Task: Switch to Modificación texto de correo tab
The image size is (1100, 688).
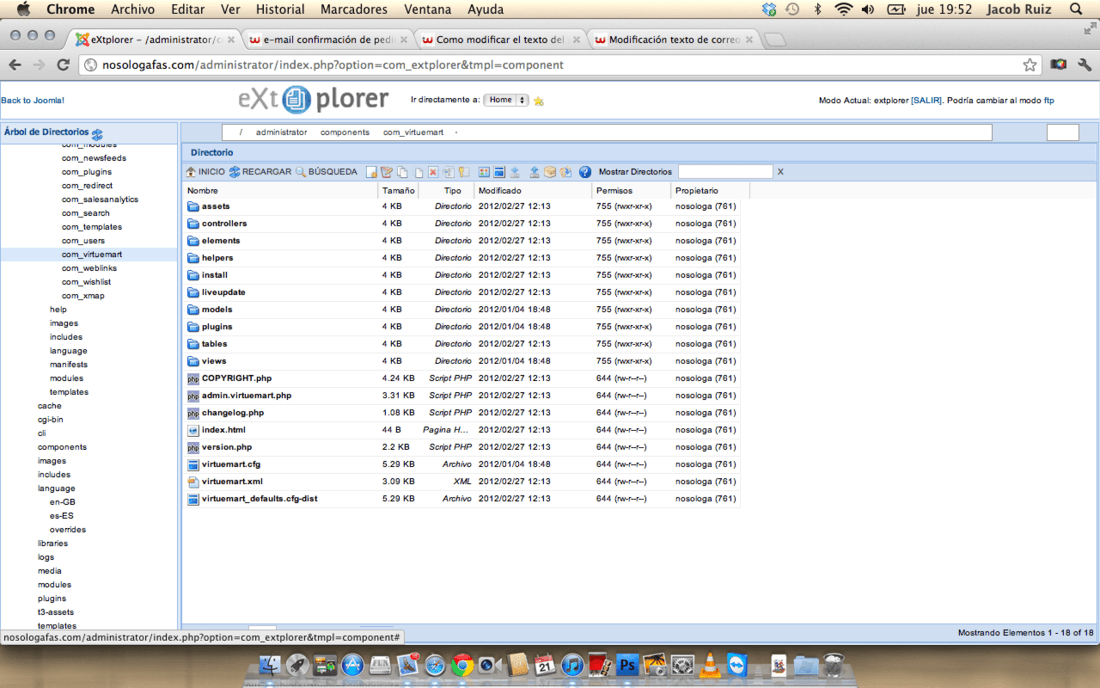Action: click(x=673, y=39)
